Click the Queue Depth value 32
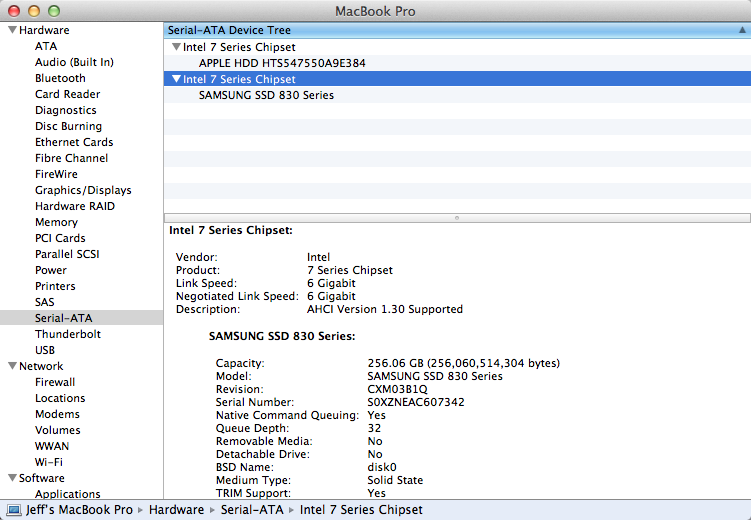The height and width of the screenshot is (520, 751). 374,429
